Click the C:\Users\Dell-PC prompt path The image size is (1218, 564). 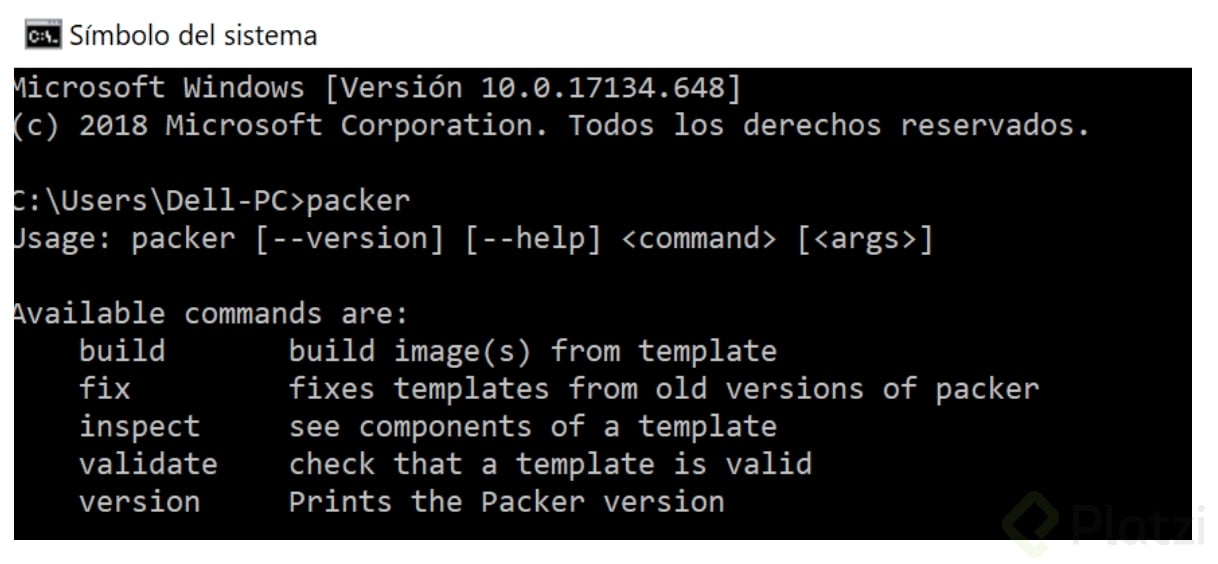pyautogui.click(x=152, y=201)
